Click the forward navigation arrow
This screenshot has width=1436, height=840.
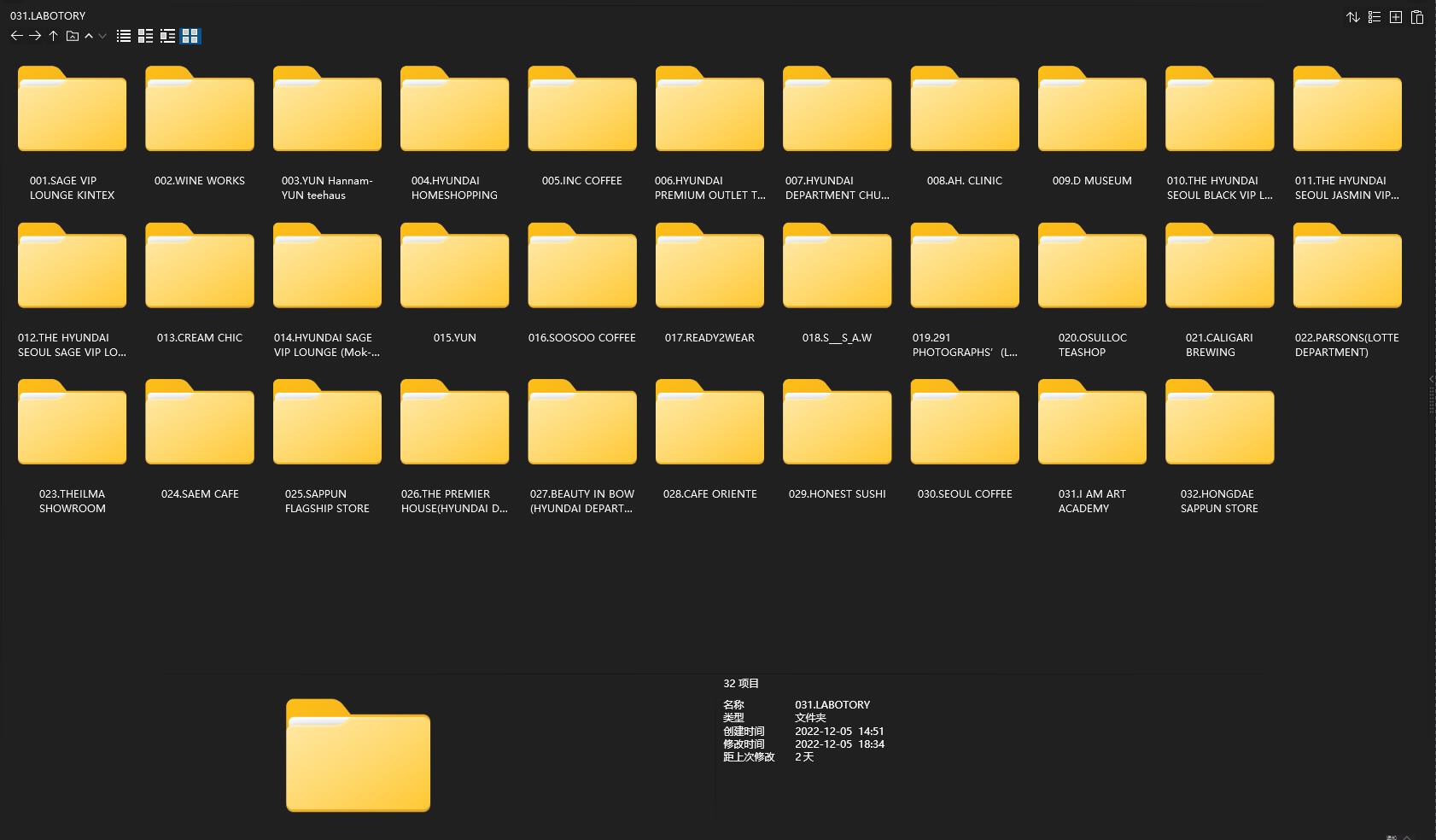coord(35,36)
